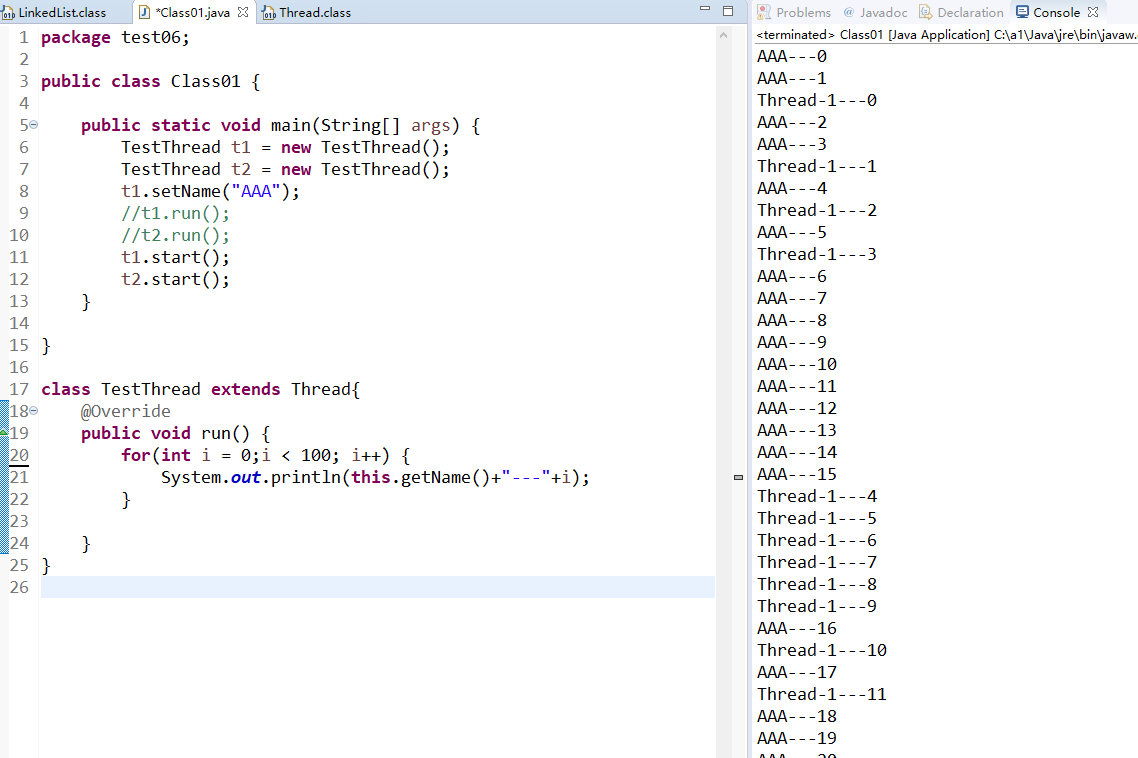The height and width of the screenshot is (758, 1138).
Task: Maximize the editor area
Action: pos(728,11)
